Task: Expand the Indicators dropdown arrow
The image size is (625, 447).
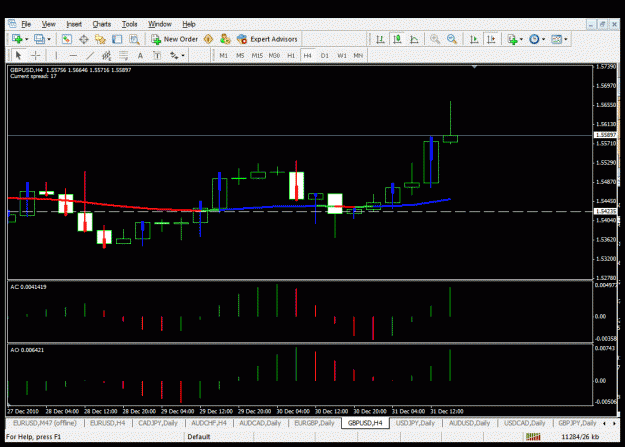Action: (521, 39)
